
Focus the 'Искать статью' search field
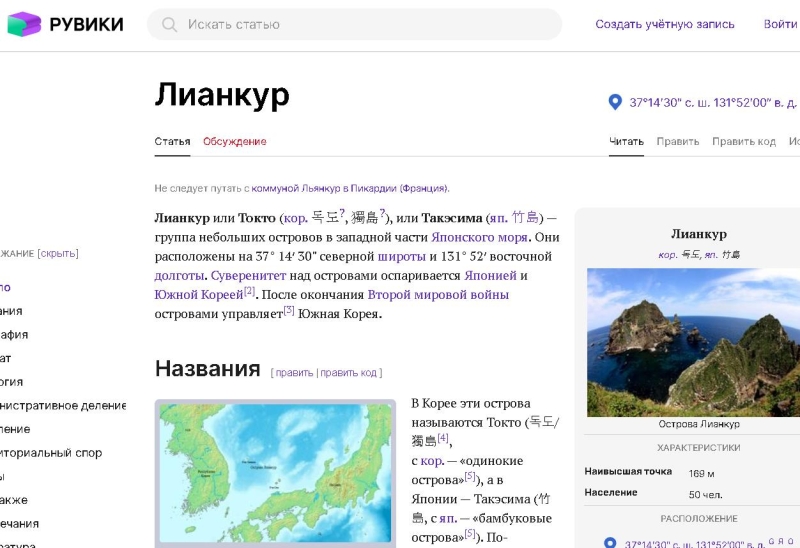tap(355, 24)
